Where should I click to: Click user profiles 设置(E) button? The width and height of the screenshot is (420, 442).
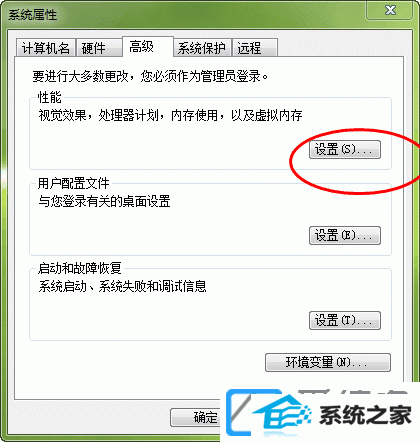click(345, 235)
